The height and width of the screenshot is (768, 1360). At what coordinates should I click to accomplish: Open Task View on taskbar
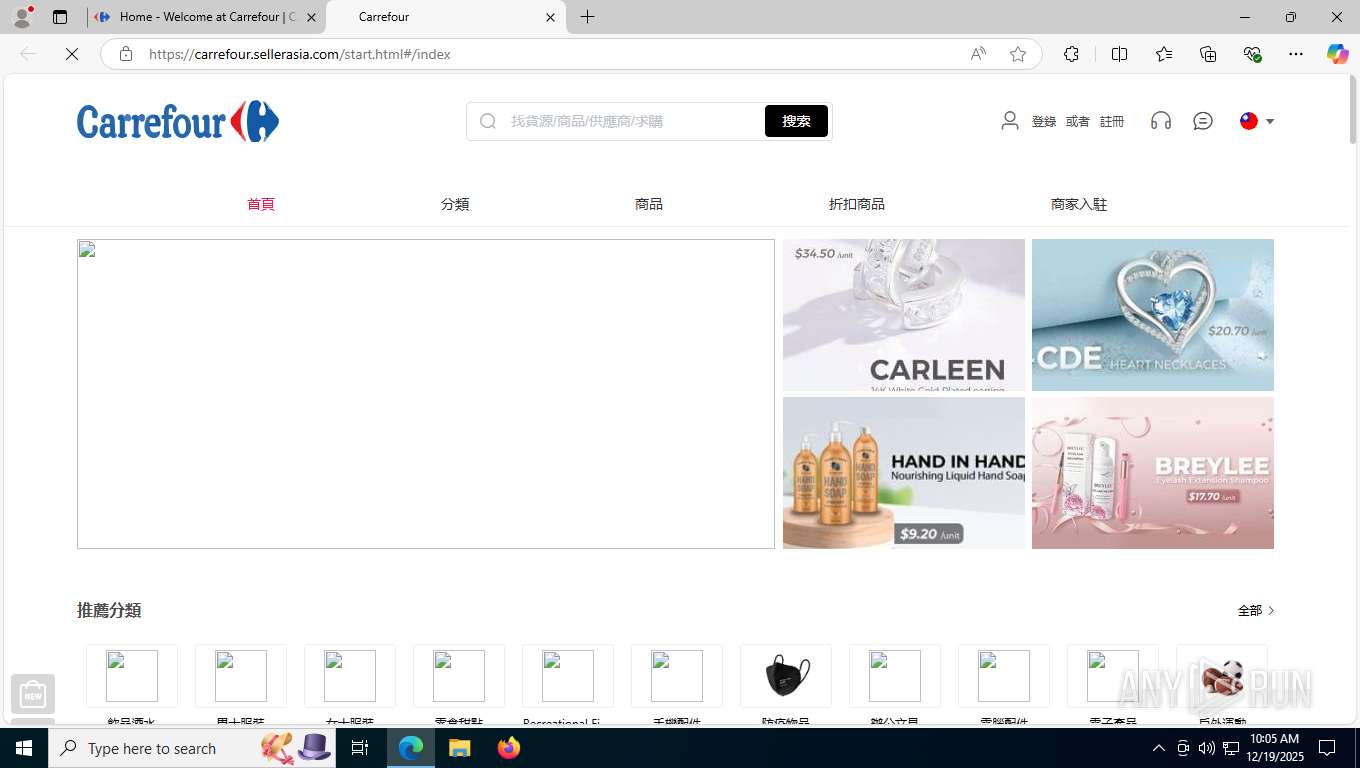[360, 748]
